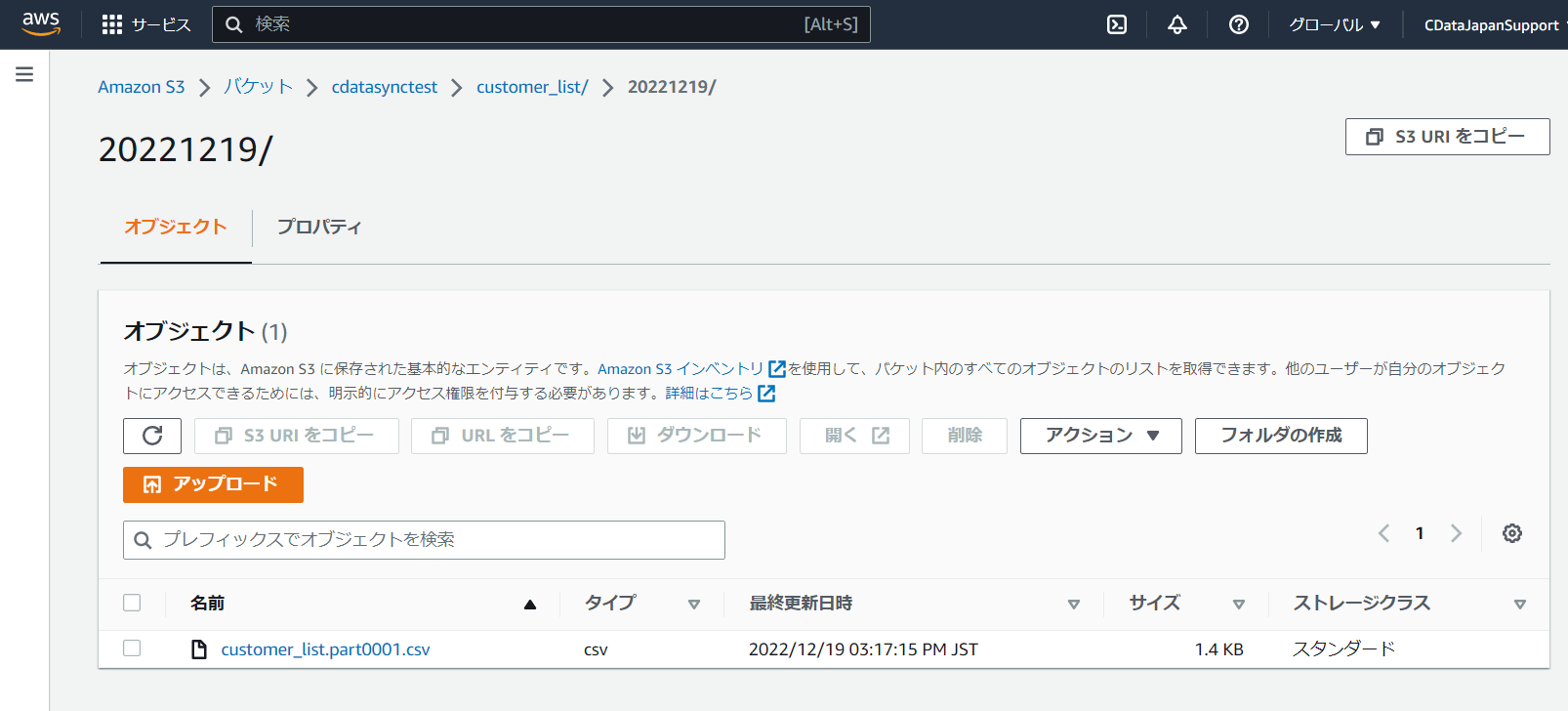Switch to the プロパティ tab

[x=319, y=227]
